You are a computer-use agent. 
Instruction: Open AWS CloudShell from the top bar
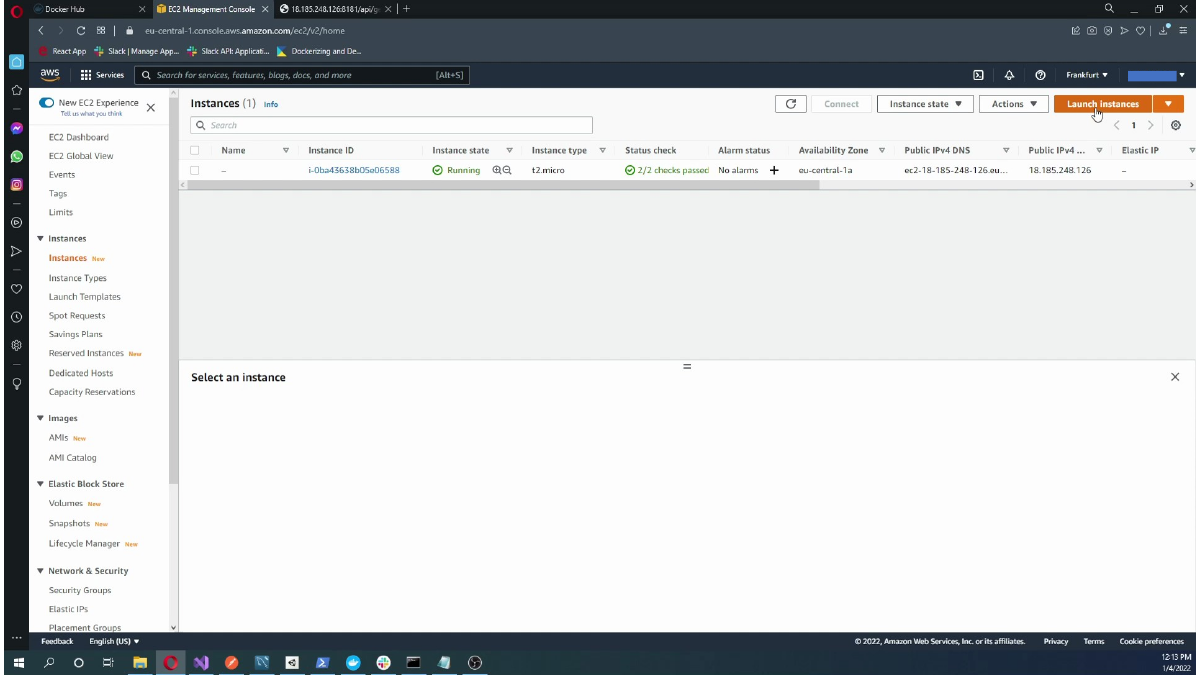coord(978,75)
